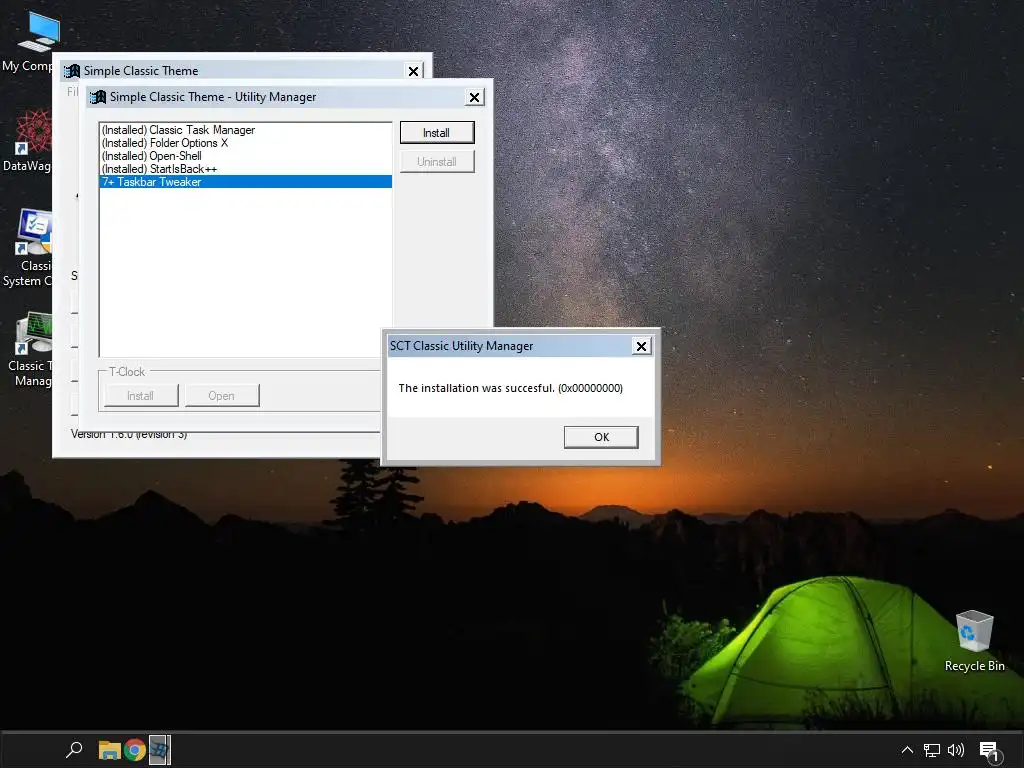Open the Action Center notifications icon
Image resolution: width=1024 pixels, height=768 pixels.
tap(990, 752)
